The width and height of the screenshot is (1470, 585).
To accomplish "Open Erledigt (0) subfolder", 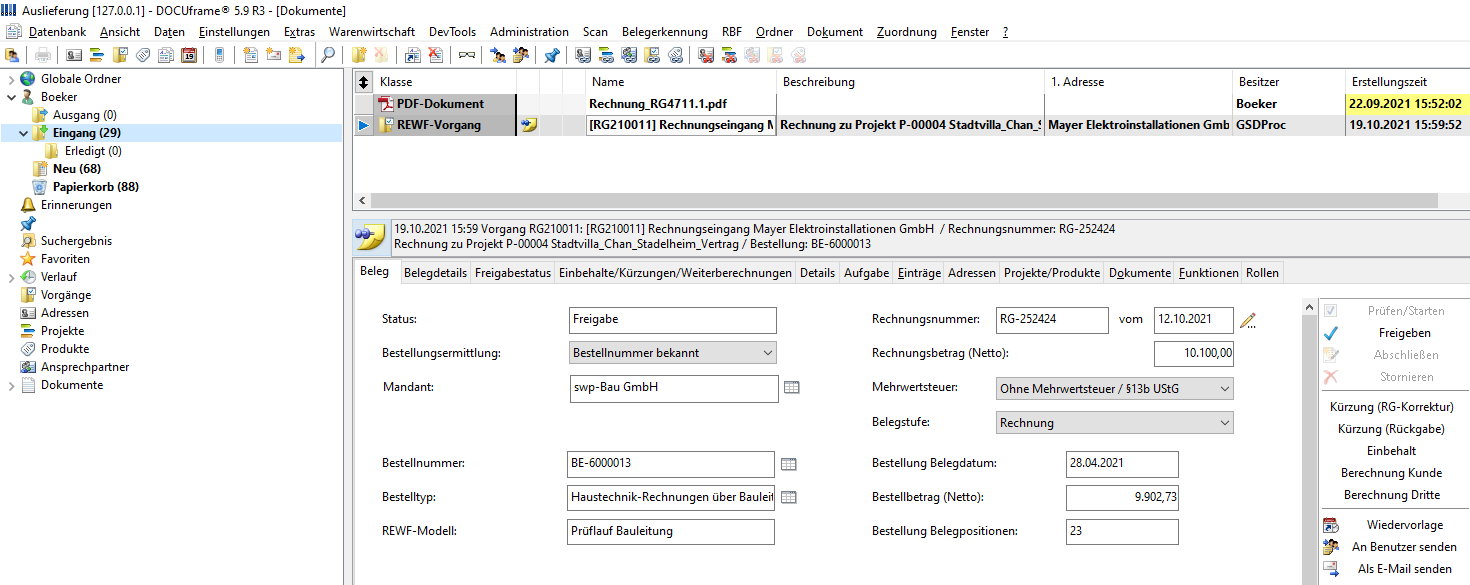I will click(x=93, y=151).
